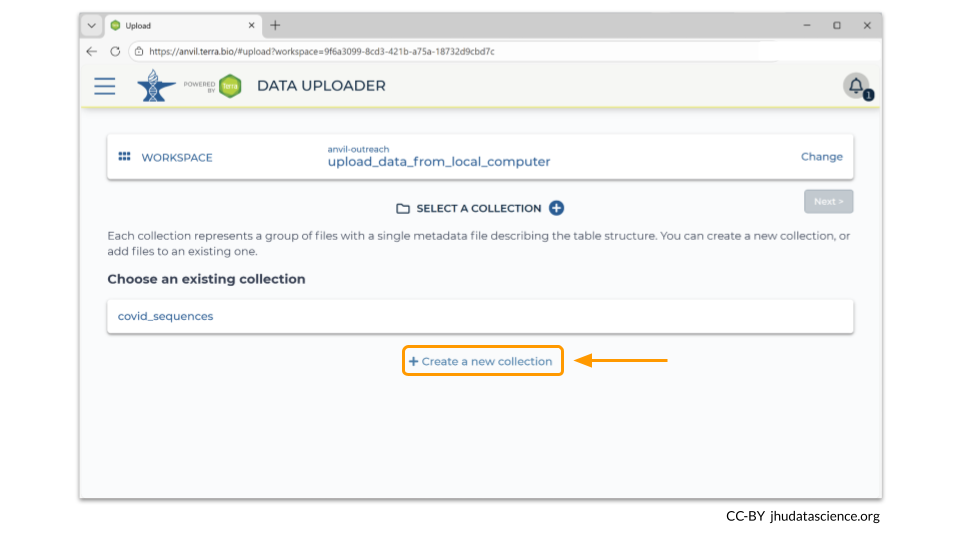Minimize the browser window

point(807,26)
